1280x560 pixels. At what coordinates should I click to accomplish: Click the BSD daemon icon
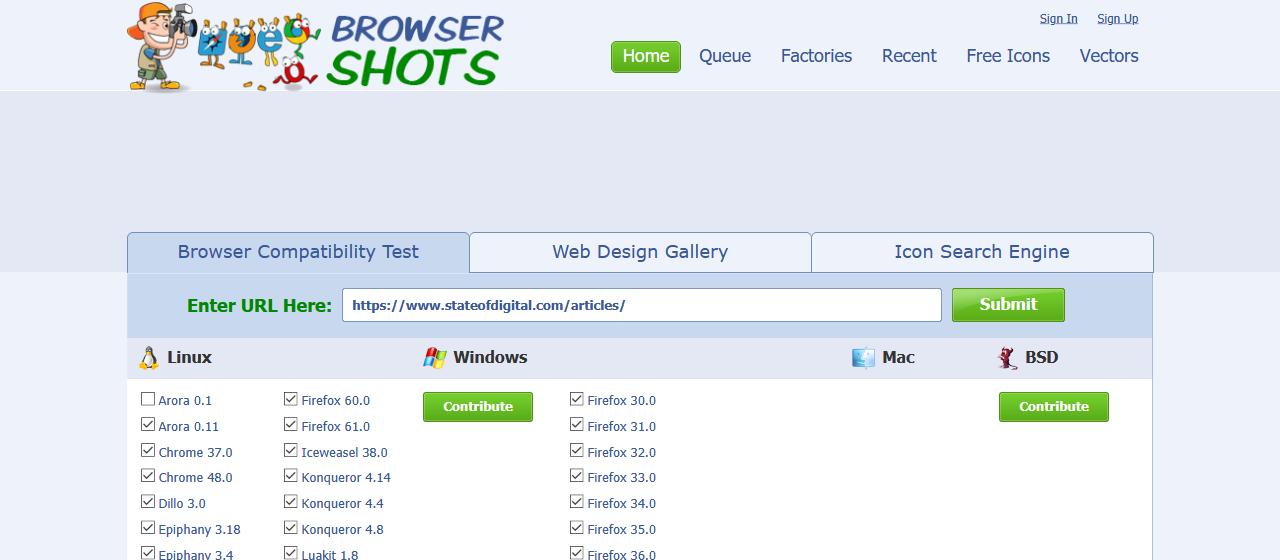(1007, 358)
